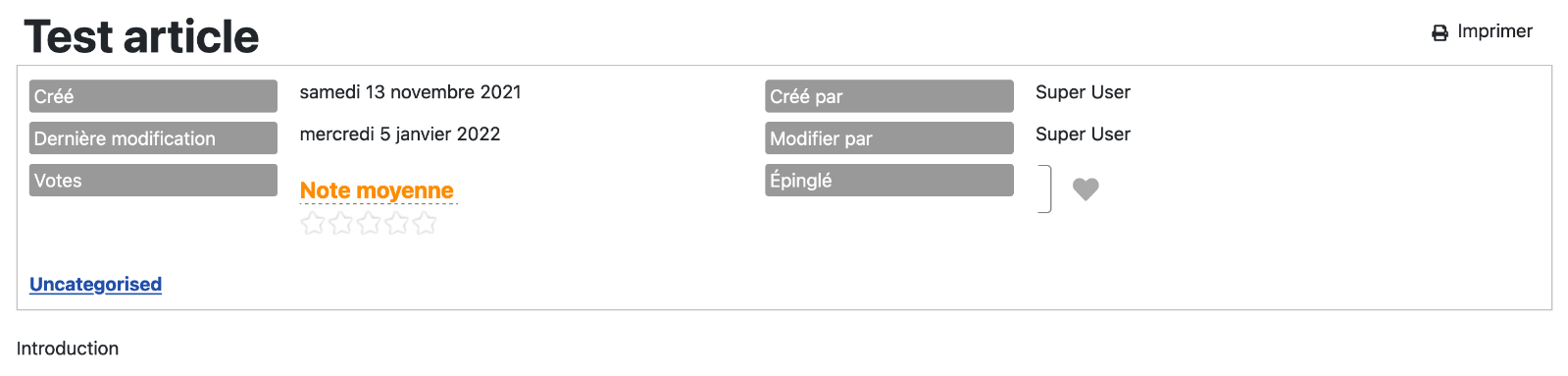Screen dimensions: 1568x376
Task: Rate article with the first star
Action: click(x=313, y=224)
